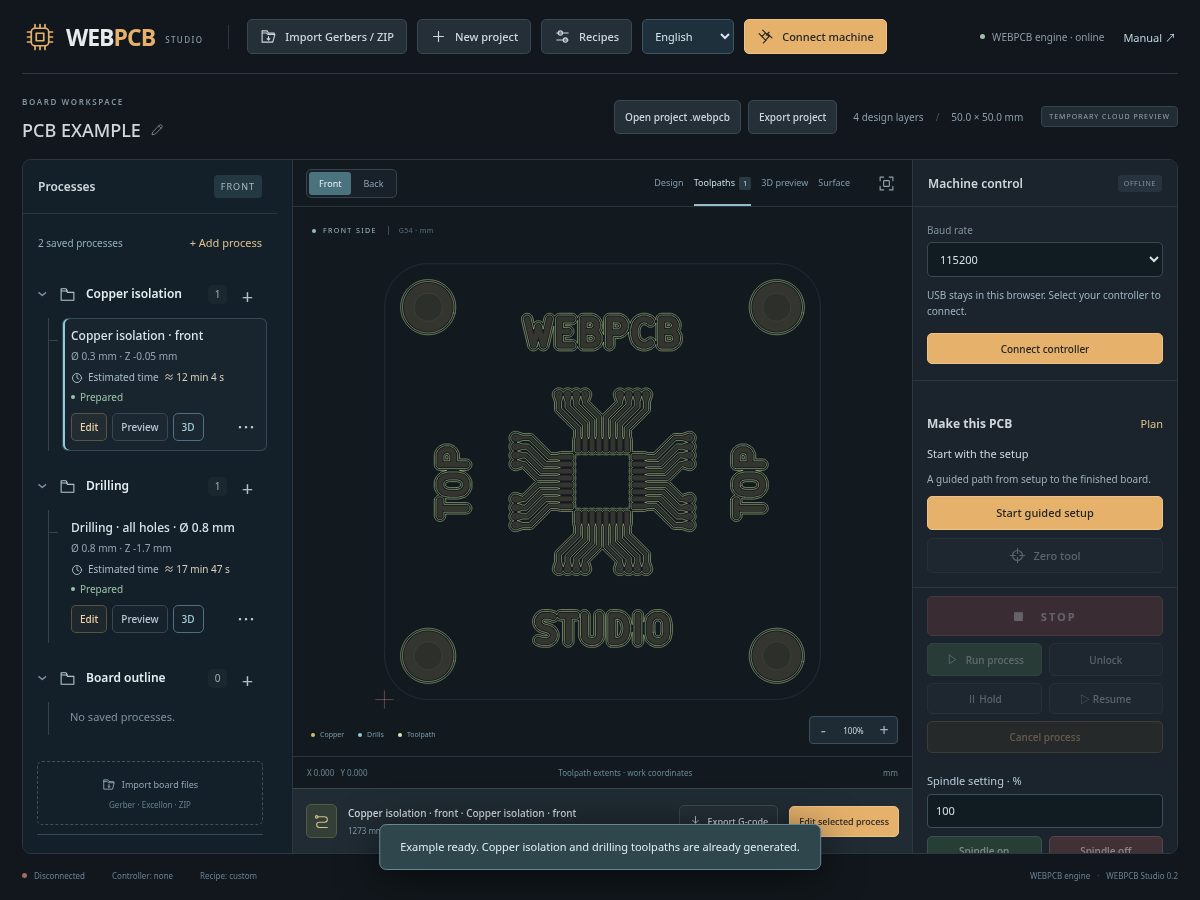Click Export project
The height and width of the screenshot is (900, 1200).
point(792,117)
